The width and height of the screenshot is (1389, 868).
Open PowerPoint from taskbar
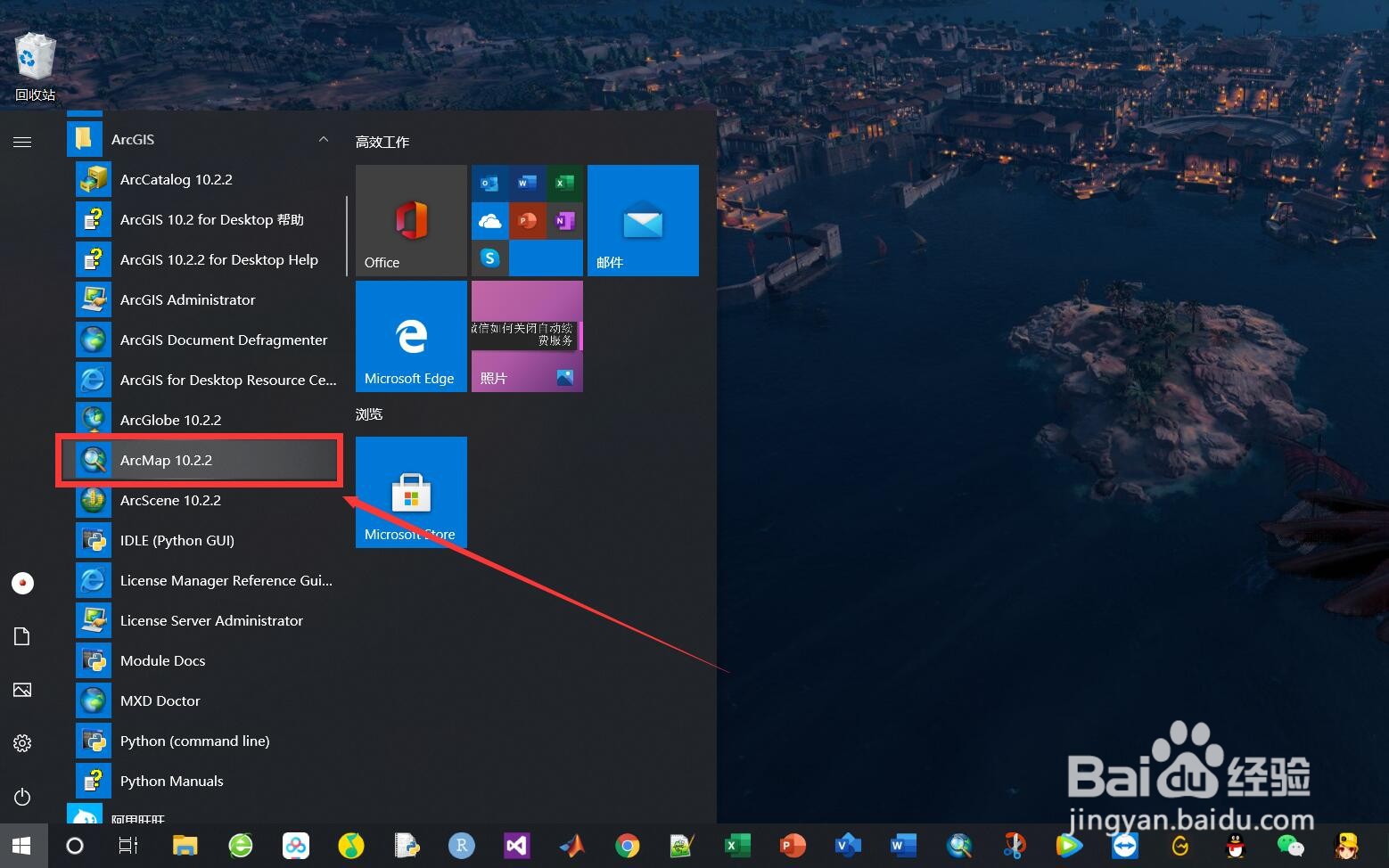[x=793, y=846]
